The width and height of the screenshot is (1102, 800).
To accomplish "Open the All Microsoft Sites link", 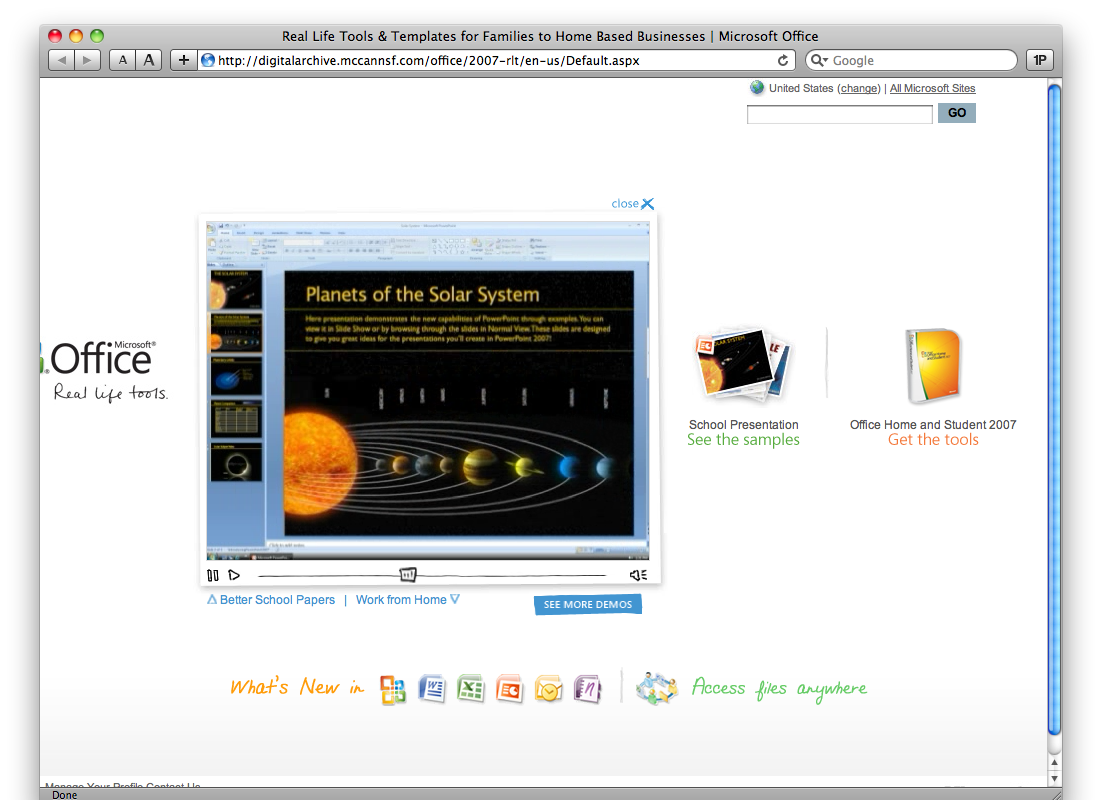I will point(933,89).
